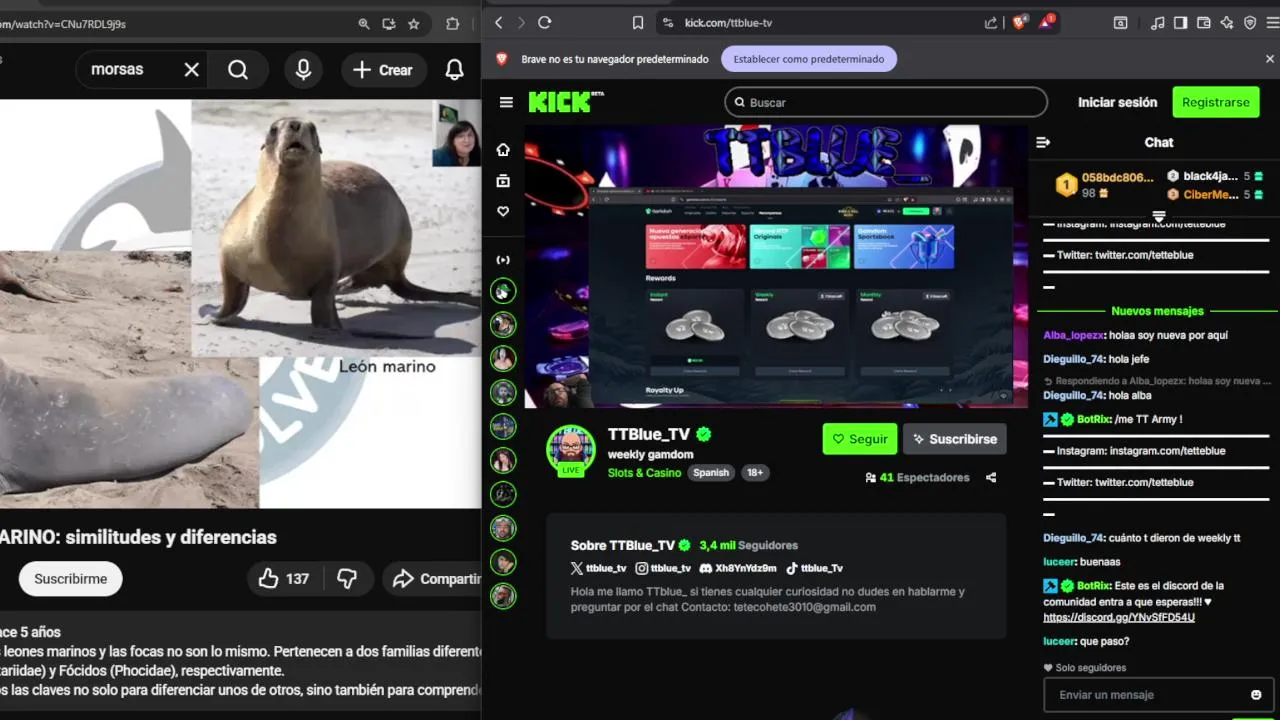The image size is (1280, 720).
Task: Click the 41 Espectadores count
Action: (917, 478)
